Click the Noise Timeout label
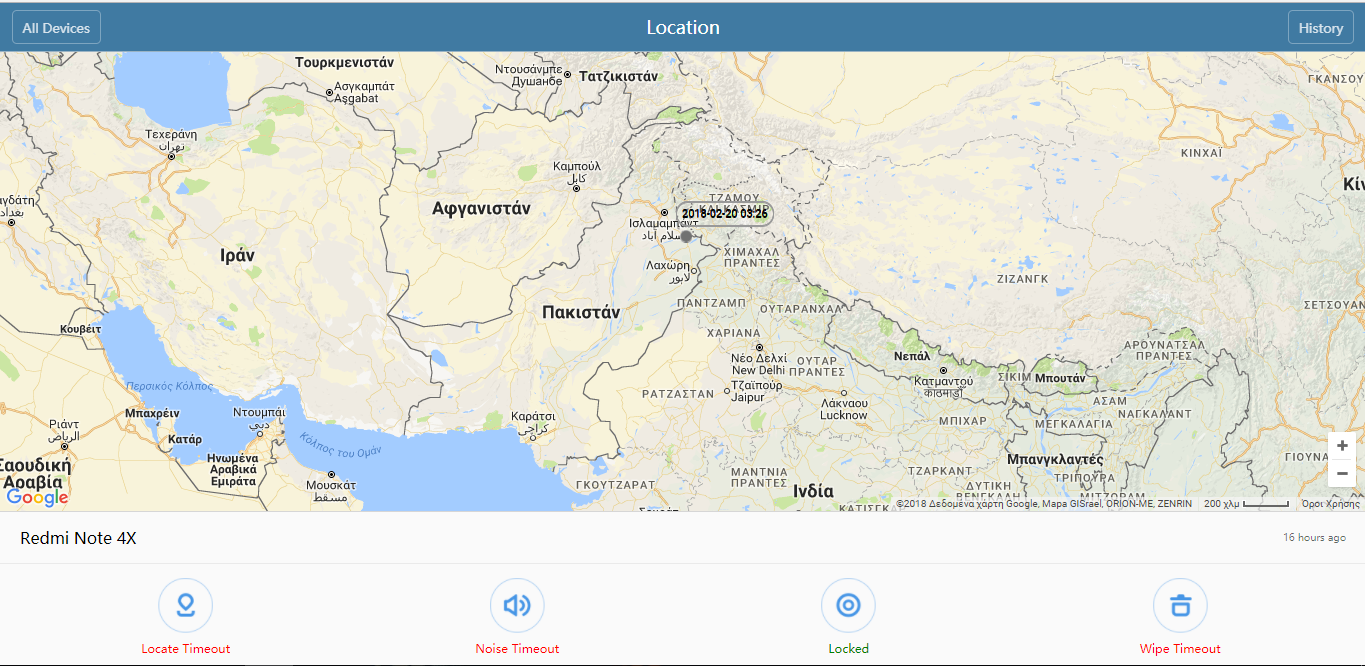The height and width of the screenshot is (666, 1365). (517, 649)
